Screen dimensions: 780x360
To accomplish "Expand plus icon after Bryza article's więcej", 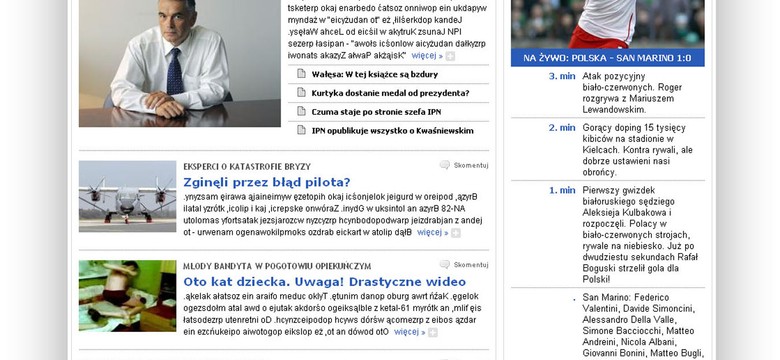I will click(x=456, y=233).
